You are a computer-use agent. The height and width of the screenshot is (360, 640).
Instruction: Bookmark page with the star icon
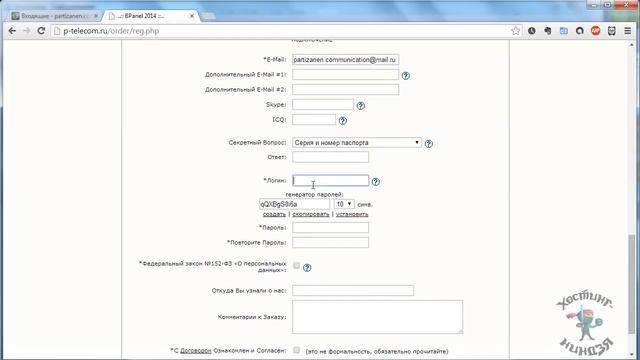(516, 31)
